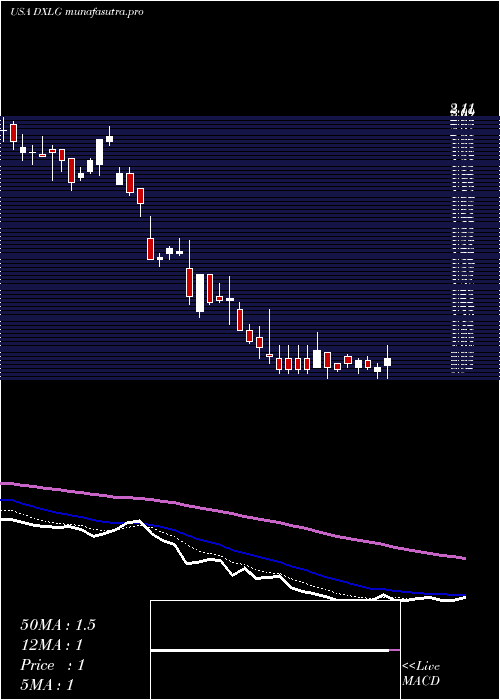Screen dimensions: 500x700
Task: Click the white horizontal MACD line in box
Action: point(270,650)
